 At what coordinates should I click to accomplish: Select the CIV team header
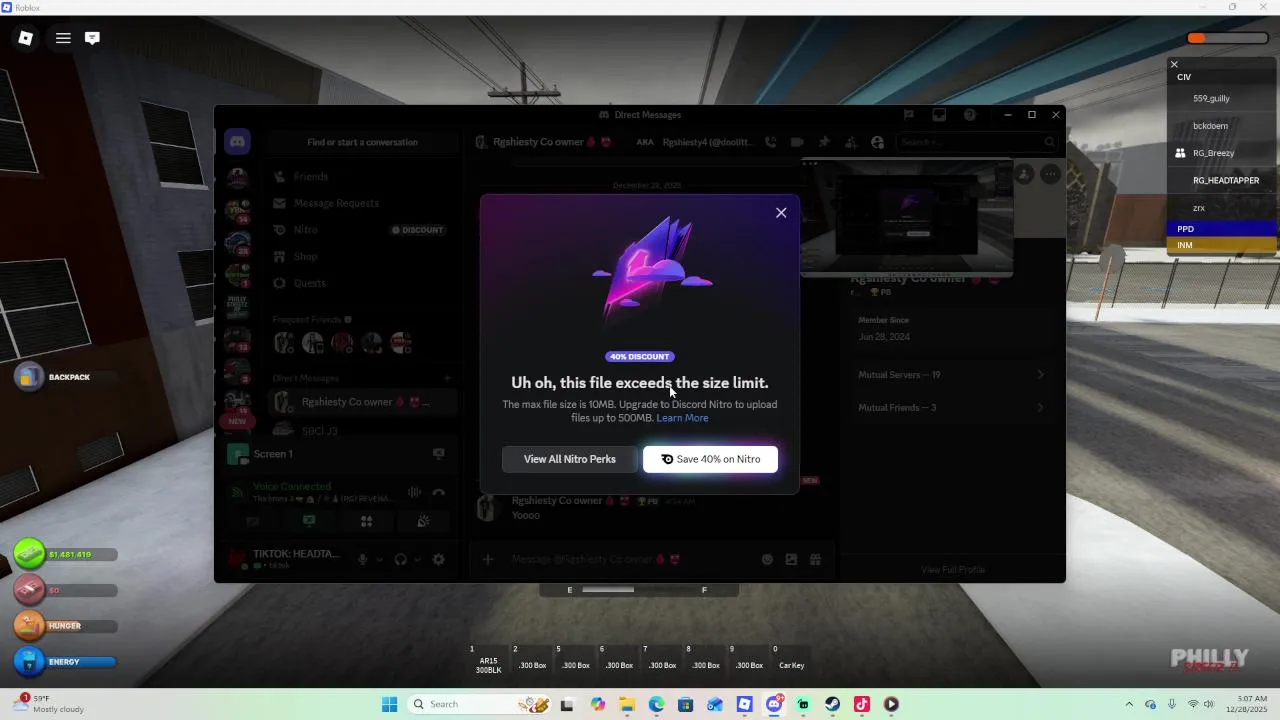click(x=1221, y=77)
